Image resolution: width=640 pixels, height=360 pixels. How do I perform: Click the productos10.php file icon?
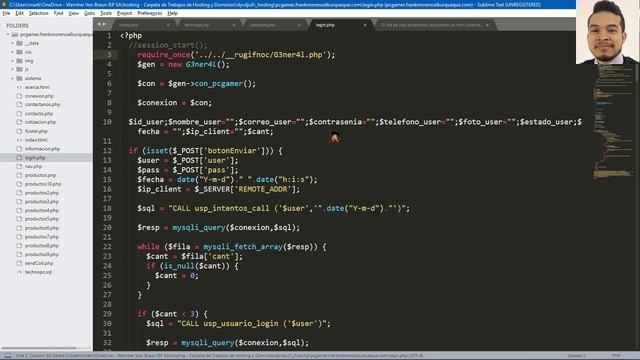click(x=19, y=184)
